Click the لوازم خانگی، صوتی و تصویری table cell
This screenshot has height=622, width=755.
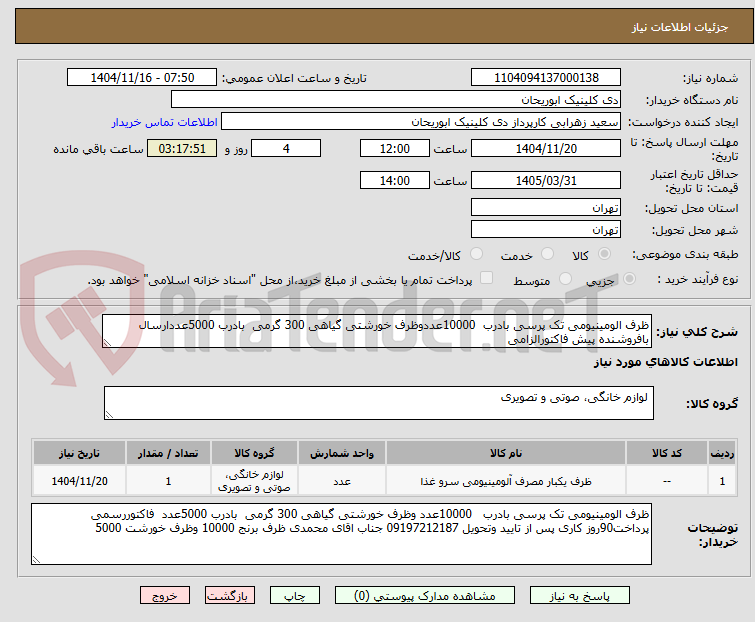tap(254, 481)
